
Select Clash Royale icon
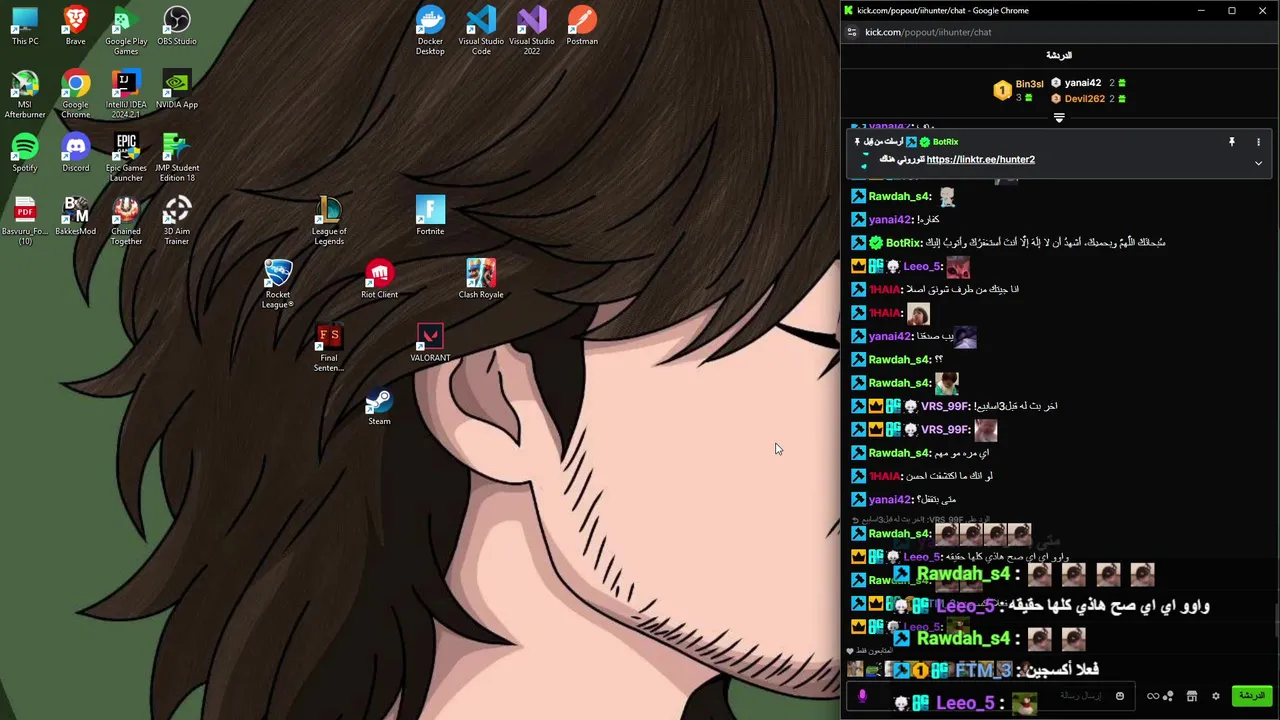coord(481,280)
